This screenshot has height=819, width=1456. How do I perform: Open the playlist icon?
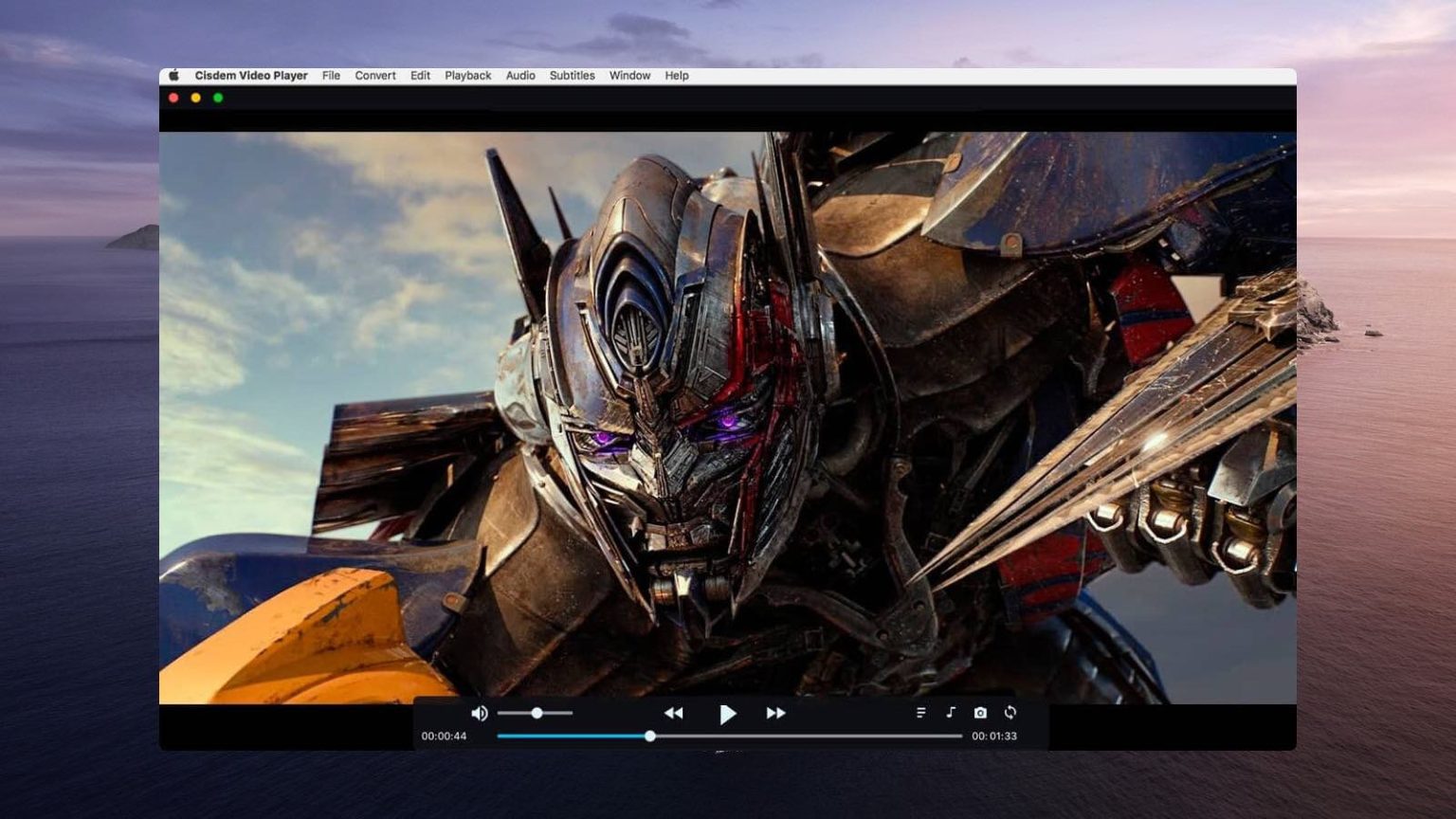pyautogui.click(x=920, y=713)
